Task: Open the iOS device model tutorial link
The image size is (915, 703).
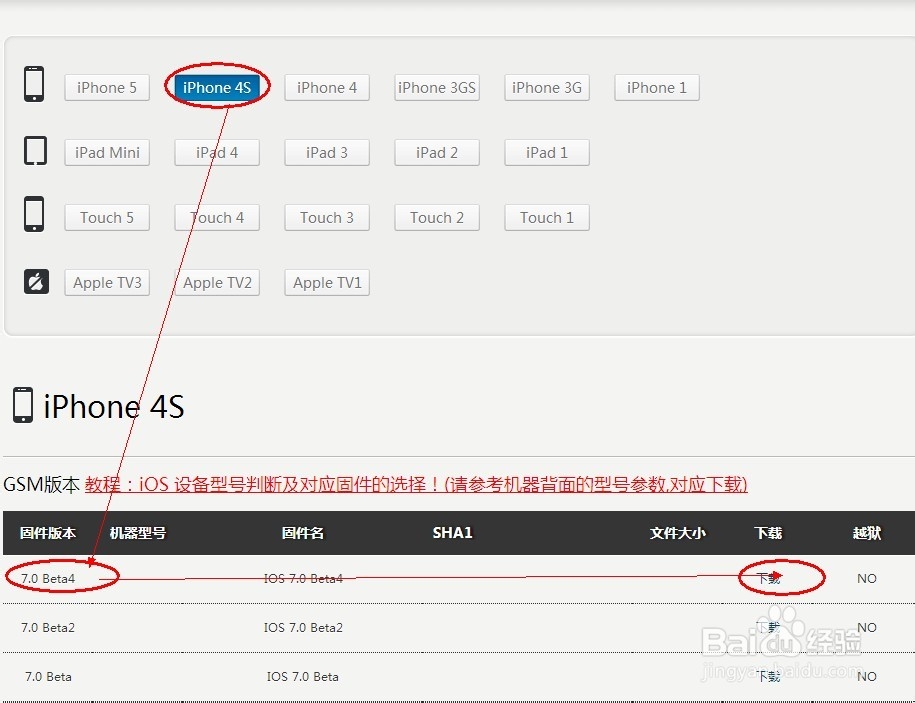Action: (x=416, y=485)
